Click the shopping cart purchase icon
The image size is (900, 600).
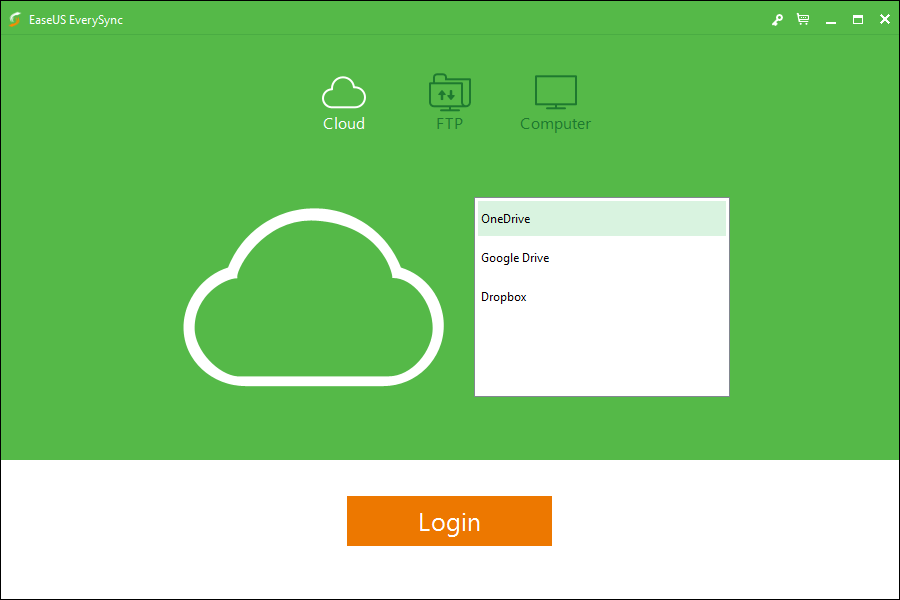pyautogui.click(x=803, y=20)
